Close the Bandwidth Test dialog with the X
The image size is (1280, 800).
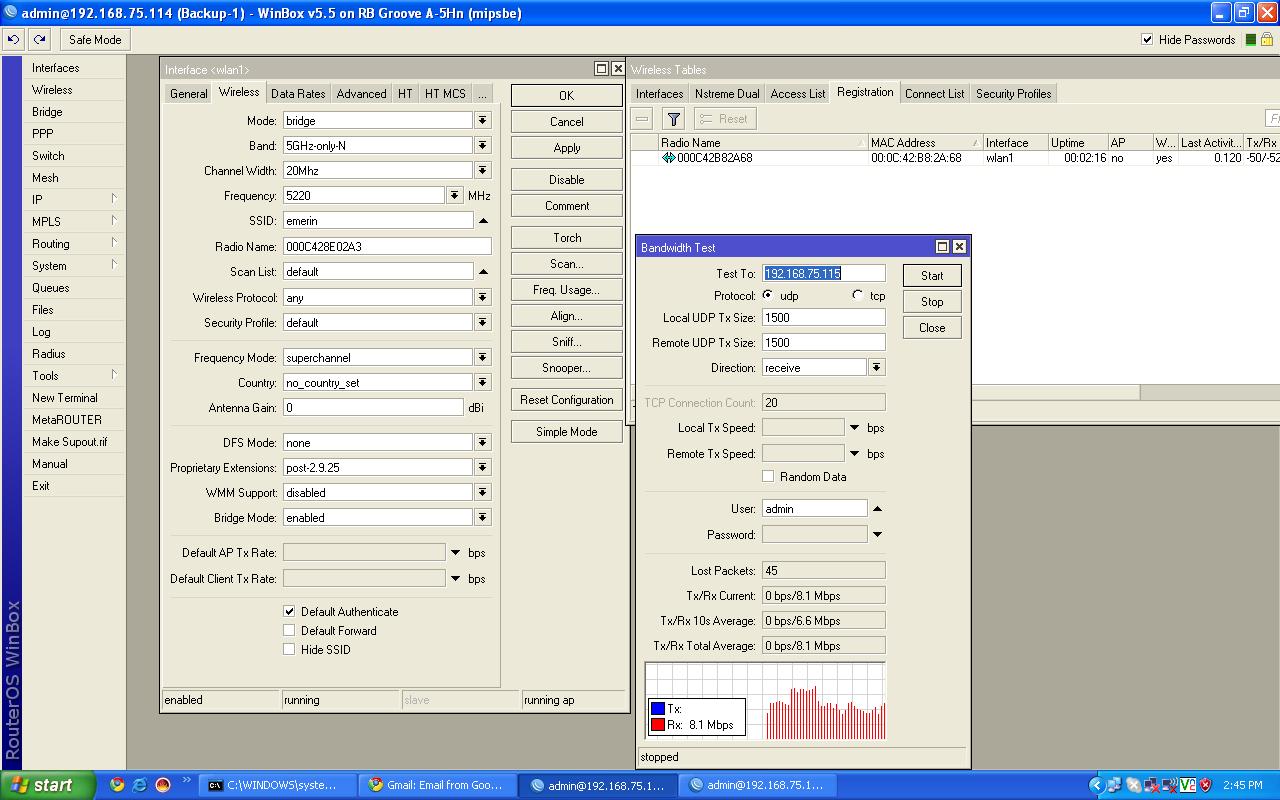959,247
